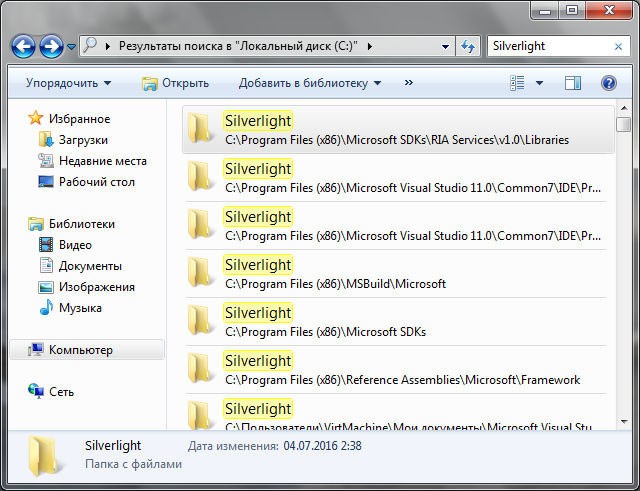Click folder icon of MSBuild\Microsoft result
The image size is (640, 491).
coord(200,272)
